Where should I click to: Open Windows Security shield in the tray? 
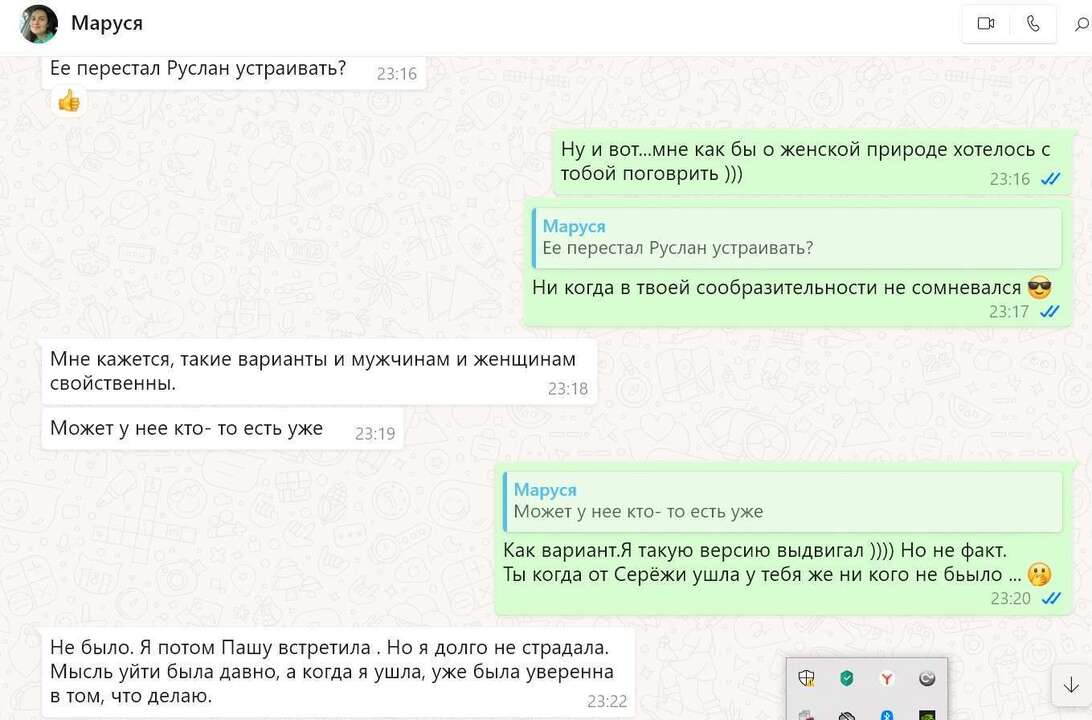[x=806, y=678]
